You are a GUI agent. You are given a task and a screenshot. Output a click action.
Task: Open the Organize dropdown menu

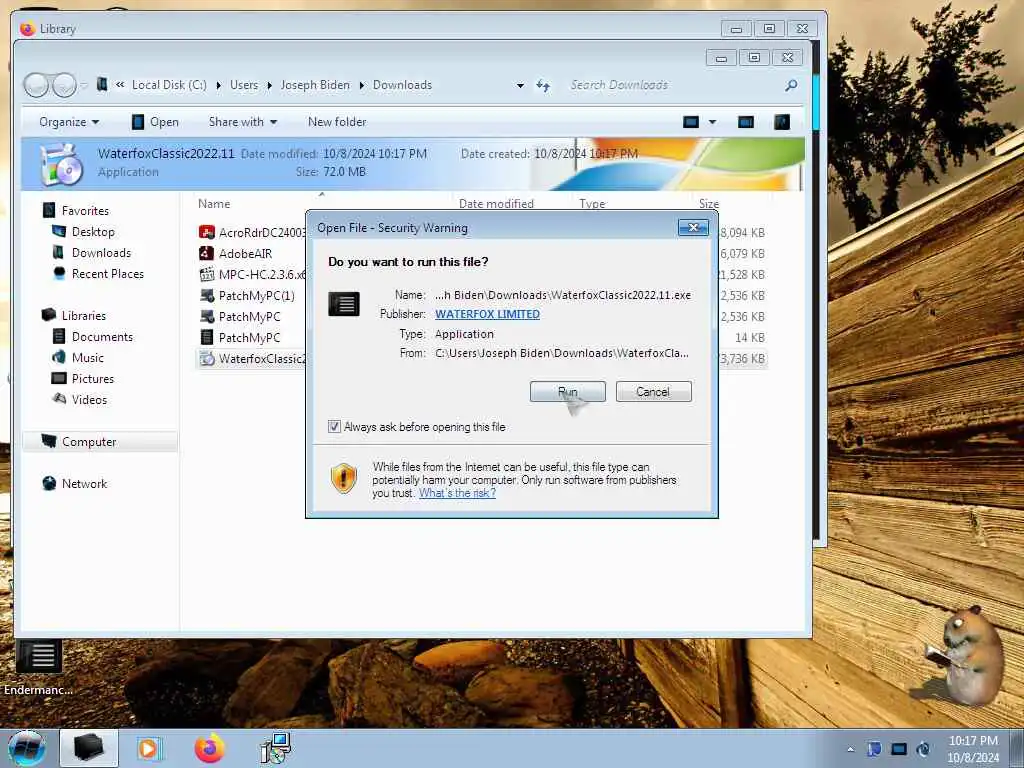(69, 122)
